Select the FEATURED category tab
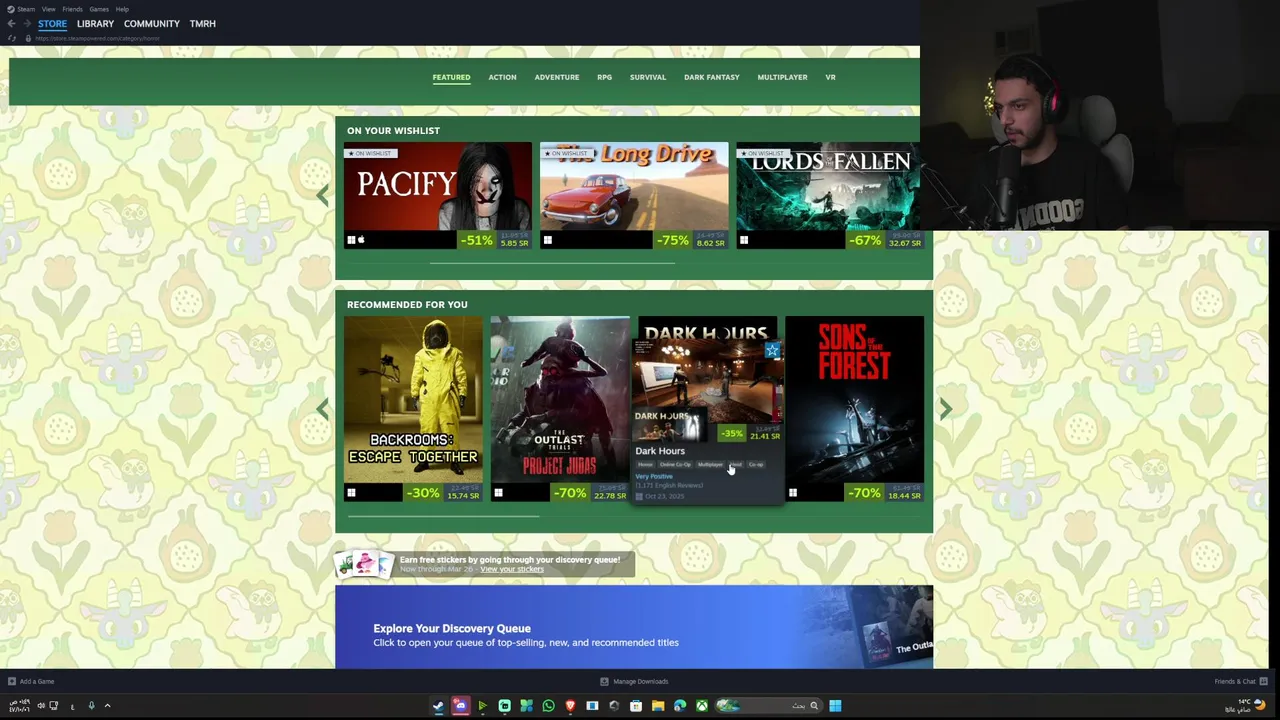Screen dimensions: 1280x720 (x=451, y=77)
